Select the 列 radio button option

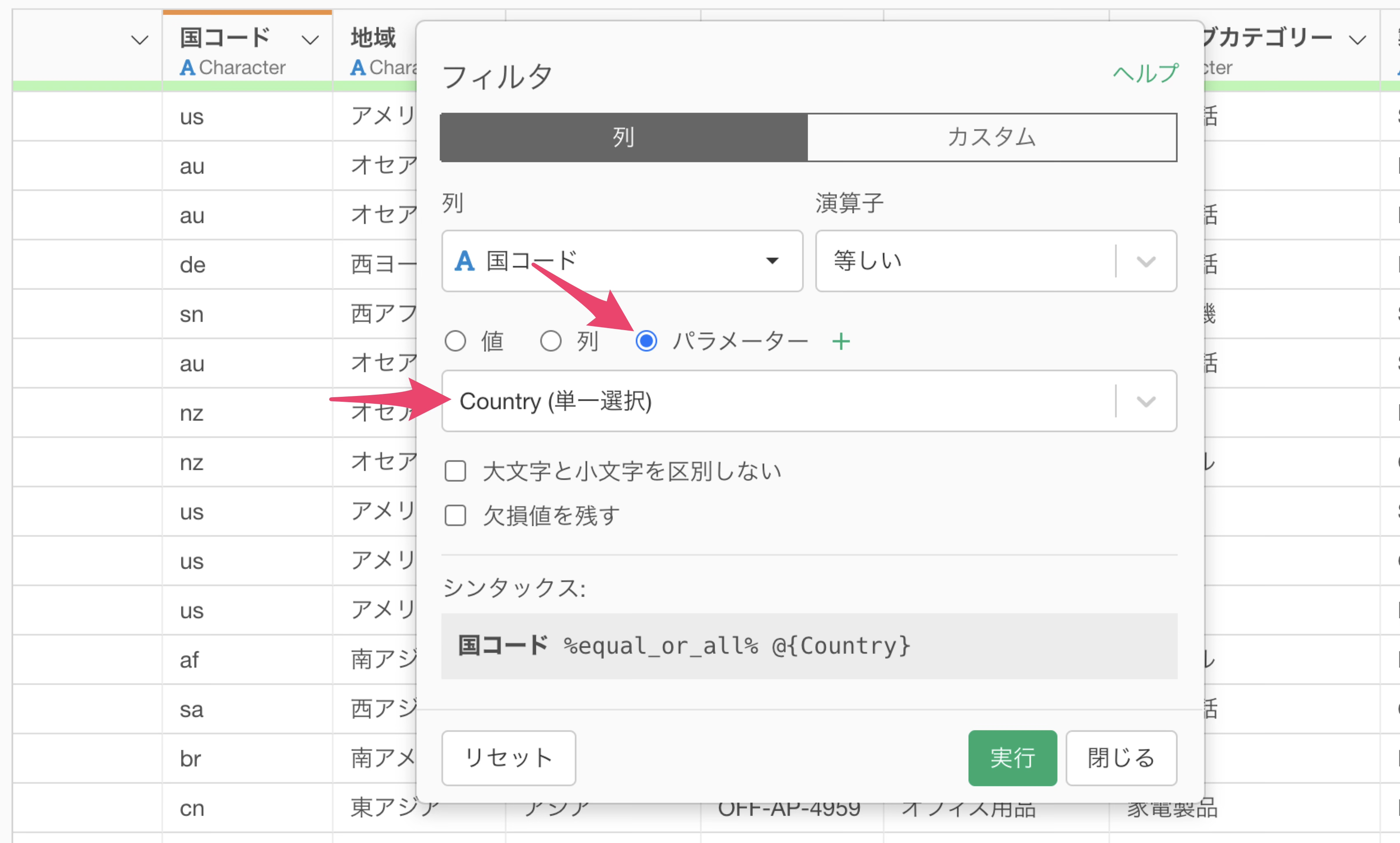tap(551, 341)
